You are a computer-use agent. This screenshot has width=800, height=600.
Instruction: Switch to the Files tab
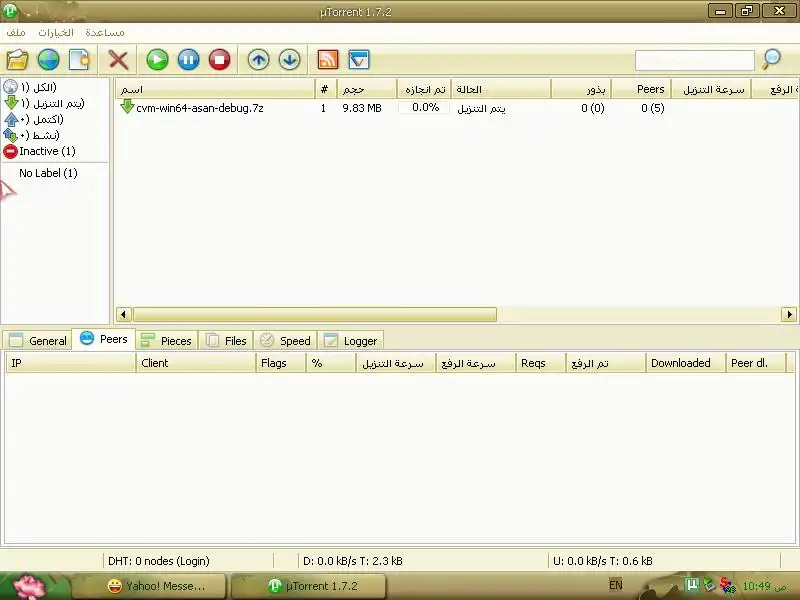click(x=226, y=340)
